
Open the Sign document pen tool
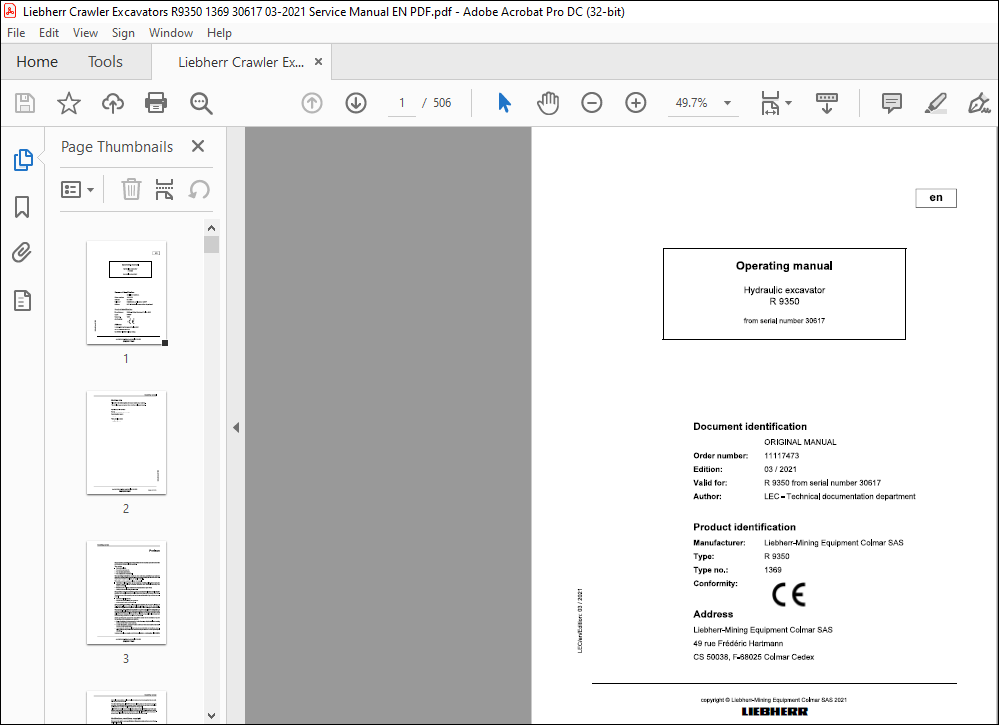pyautogui.click(x=979, y=103)
